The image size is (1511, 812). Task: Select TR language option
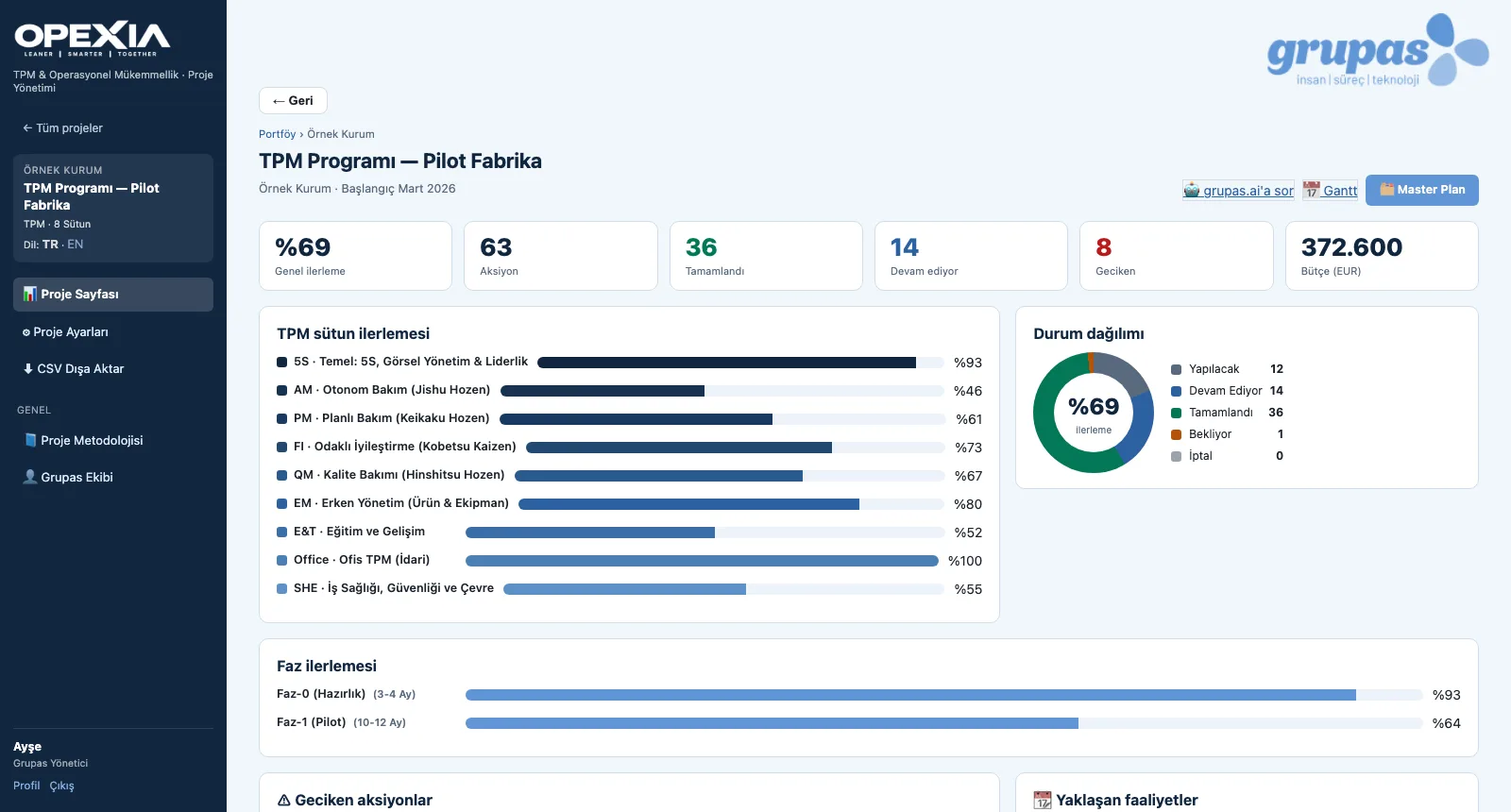coord(50,245)
